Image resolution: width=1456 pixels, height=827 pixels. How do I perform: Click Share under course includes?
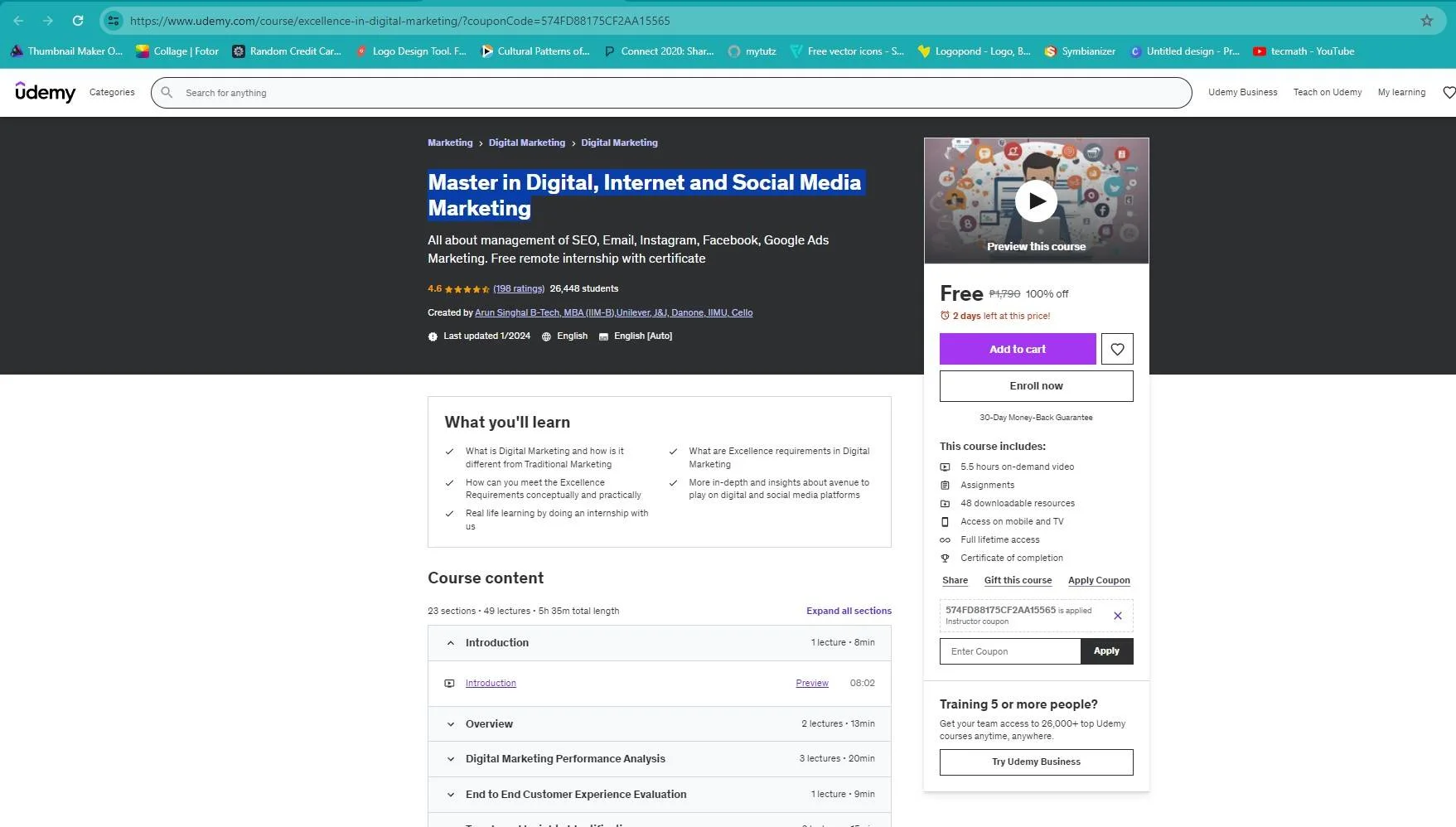[x=955, y=580]
